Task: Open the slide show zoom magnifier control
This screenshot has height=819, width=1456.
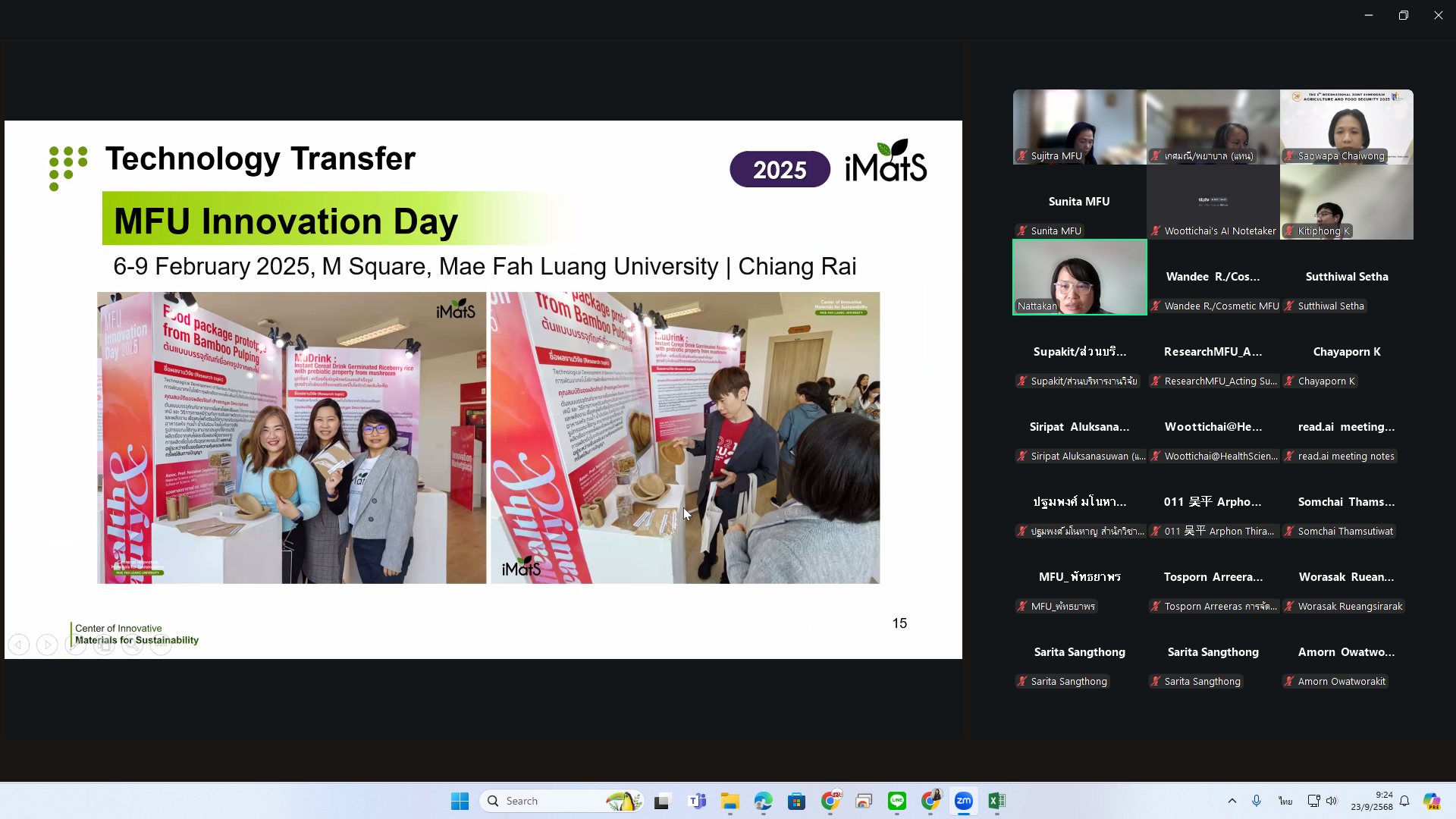Action: tap(132, 645)
